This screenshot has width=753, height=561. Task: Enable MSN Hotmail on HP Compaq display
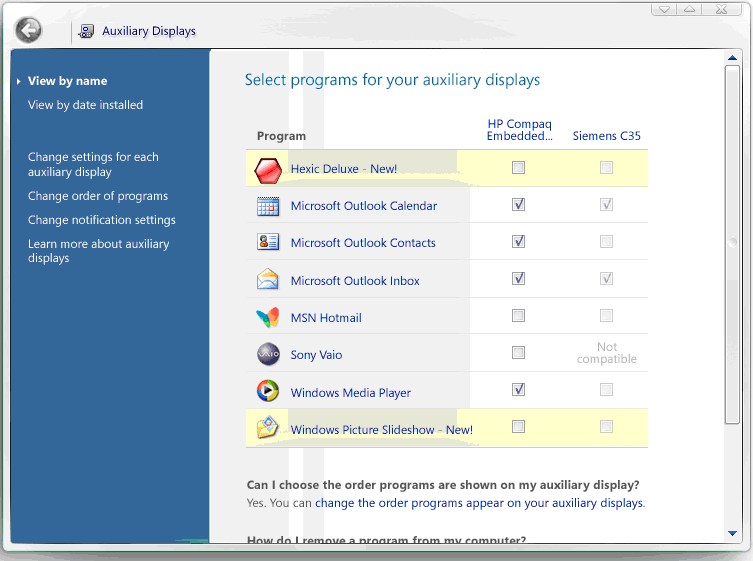point(518,316)
